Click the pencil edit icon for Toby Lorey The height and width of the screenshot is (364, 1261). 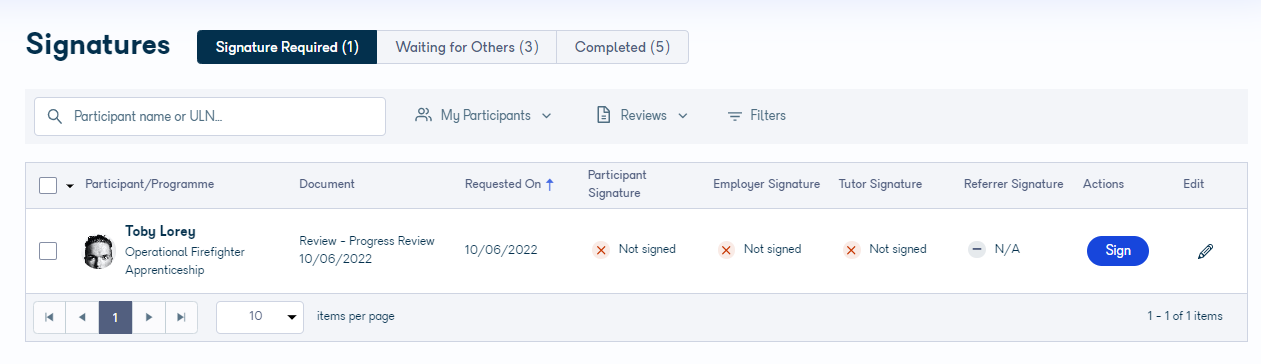(x=1205, y=251)
